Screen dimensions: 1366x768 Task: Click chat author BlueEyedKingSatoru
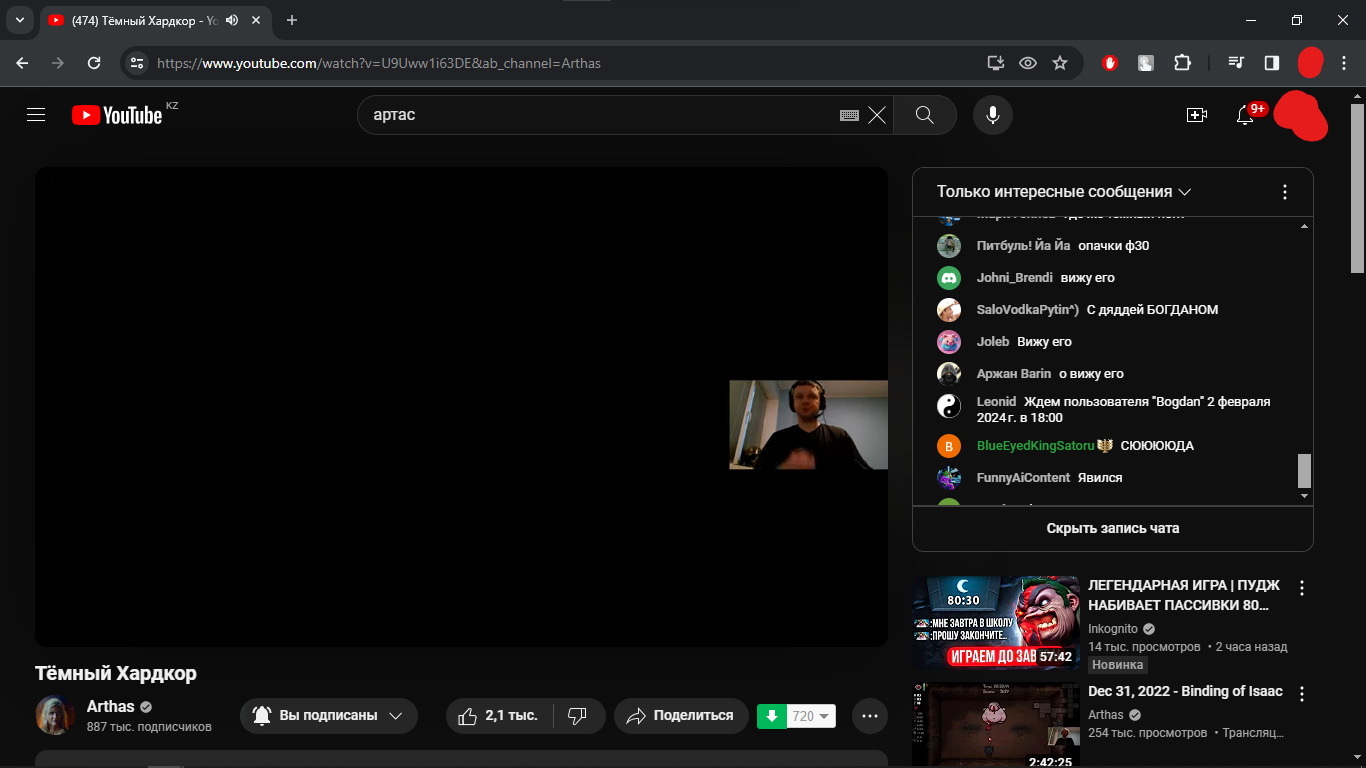tap(1036, 446)
